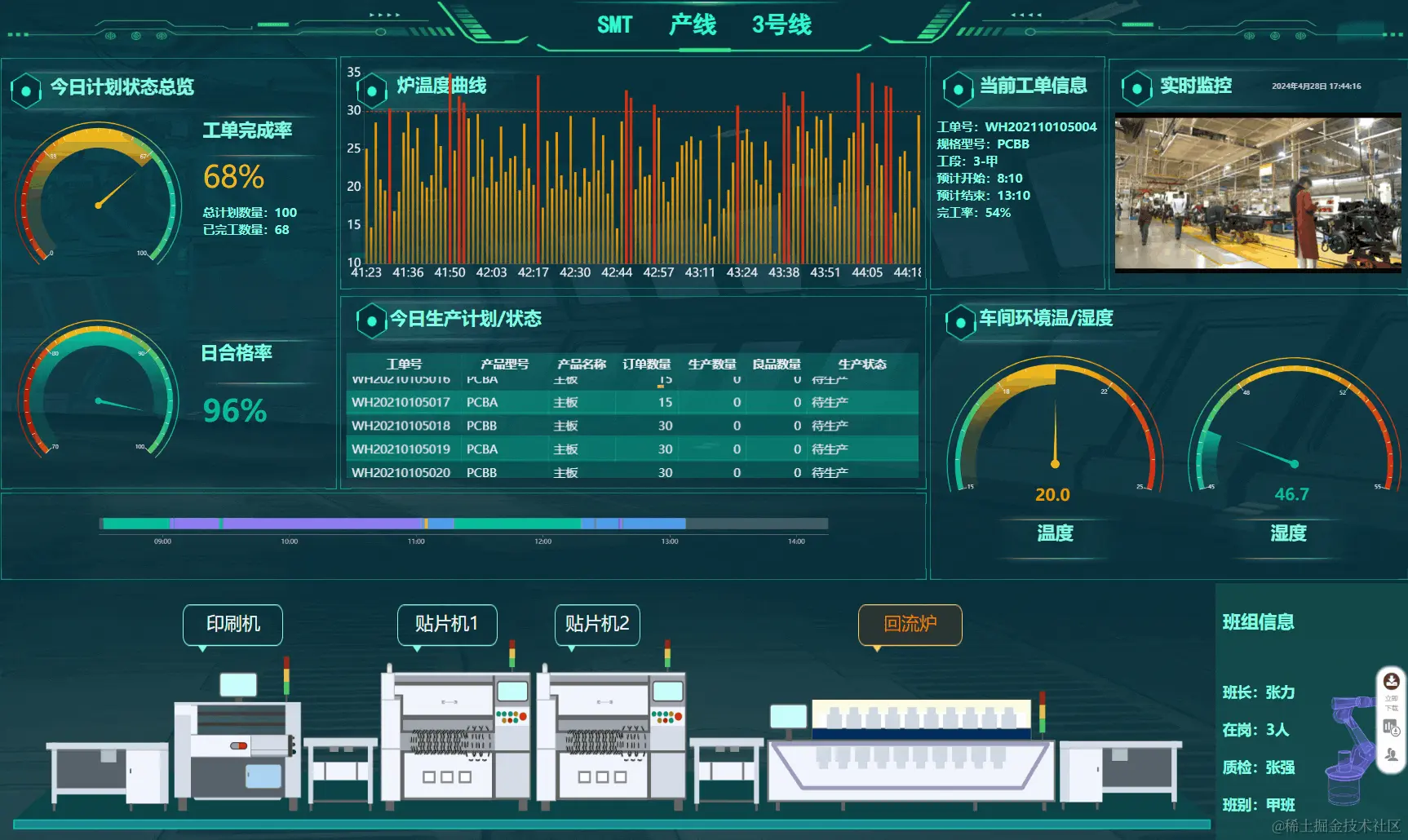This screenshot has width=1408, height=840.
Task: Select row WH20210105019 in the plan table
Action: (x=632, y=449)
